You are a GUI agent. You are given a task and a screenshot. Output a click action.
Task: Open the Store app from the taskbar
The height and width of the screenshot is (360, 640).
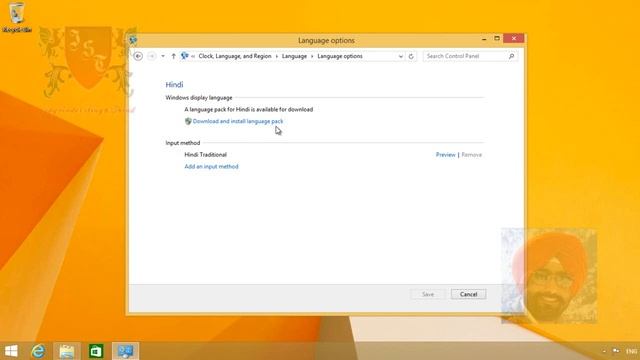pyautogui.click(x=96, y=351)
